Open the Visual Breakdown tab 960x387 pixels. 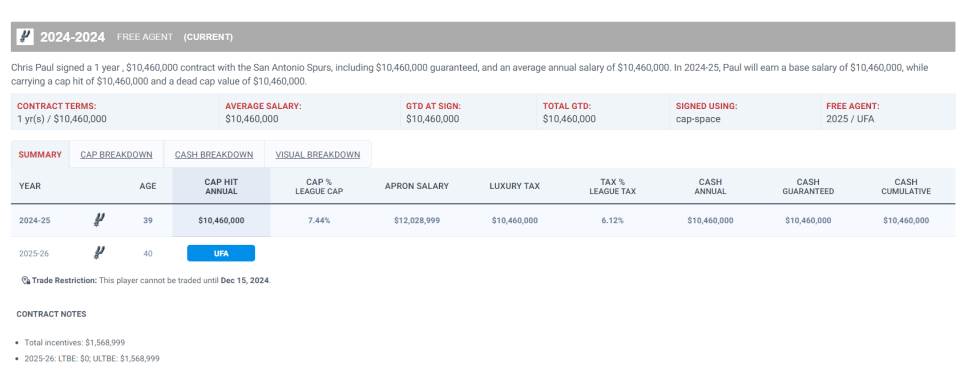(x=318, y=154)
